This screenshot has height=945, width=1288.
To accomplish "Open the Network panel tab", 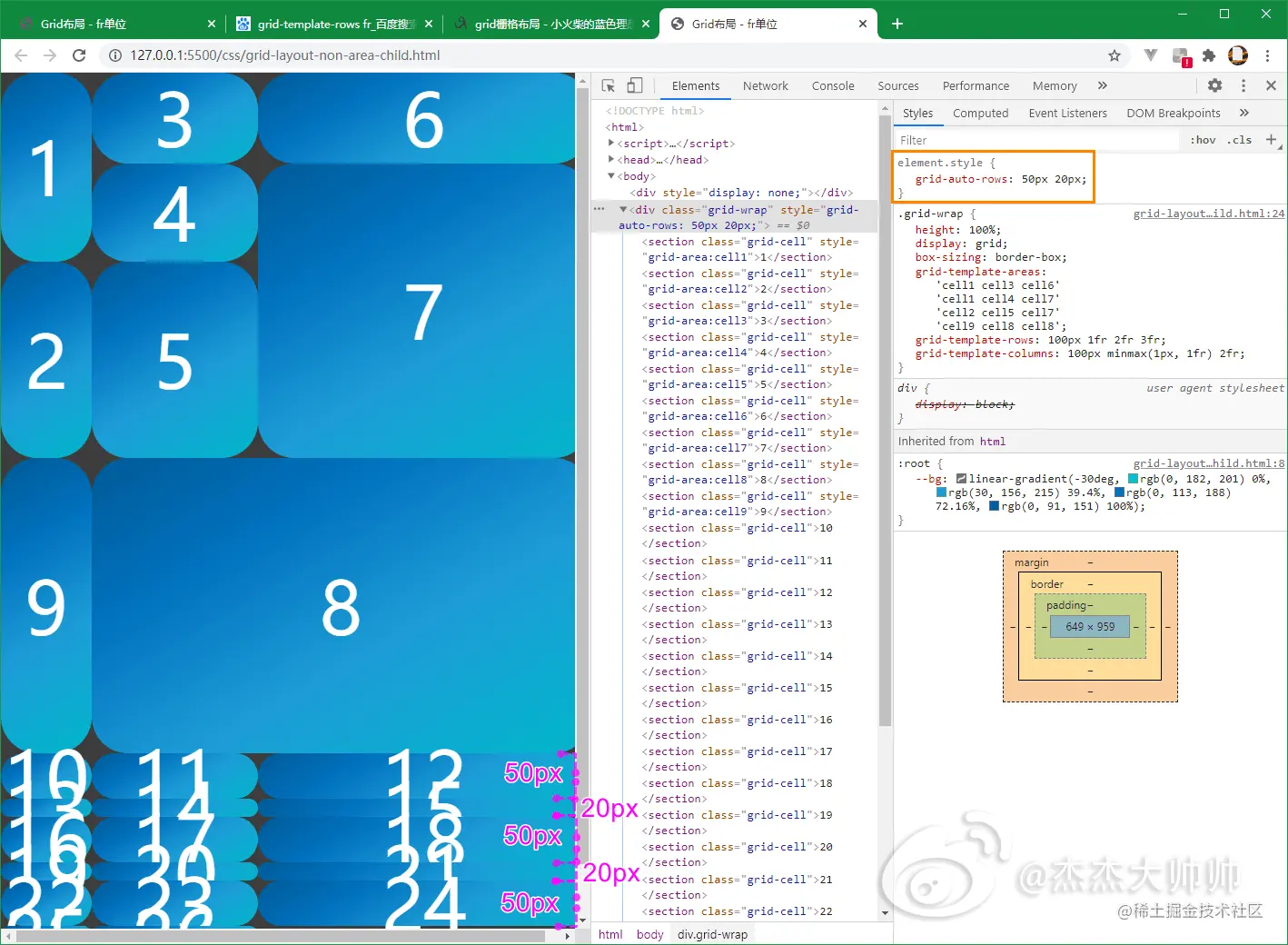I will [x=766, y=85].
